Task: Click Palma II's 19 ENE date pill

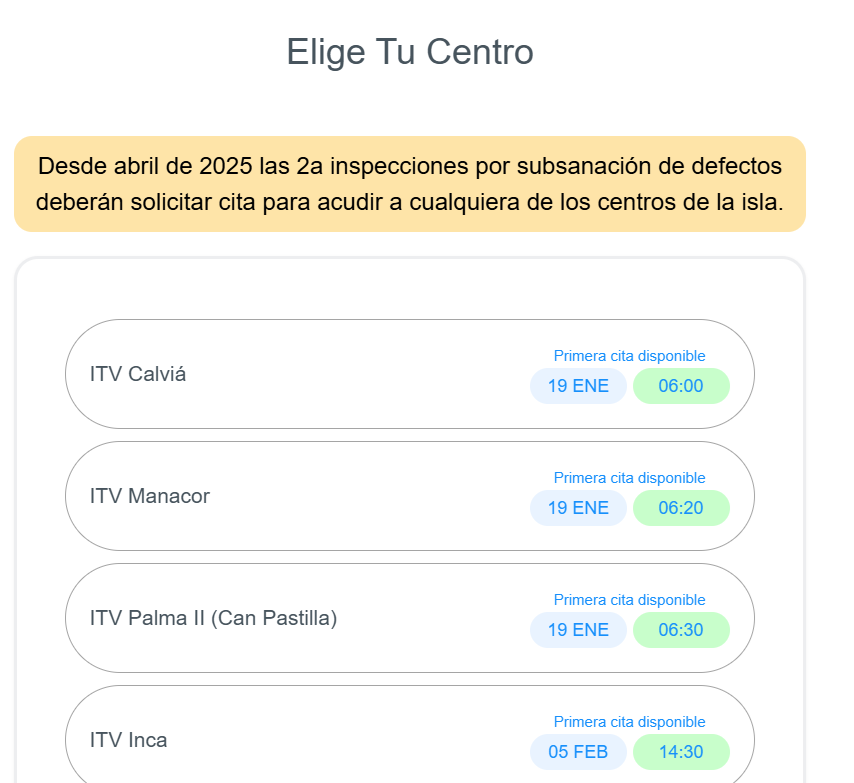Action: click(x=578, y=630)
